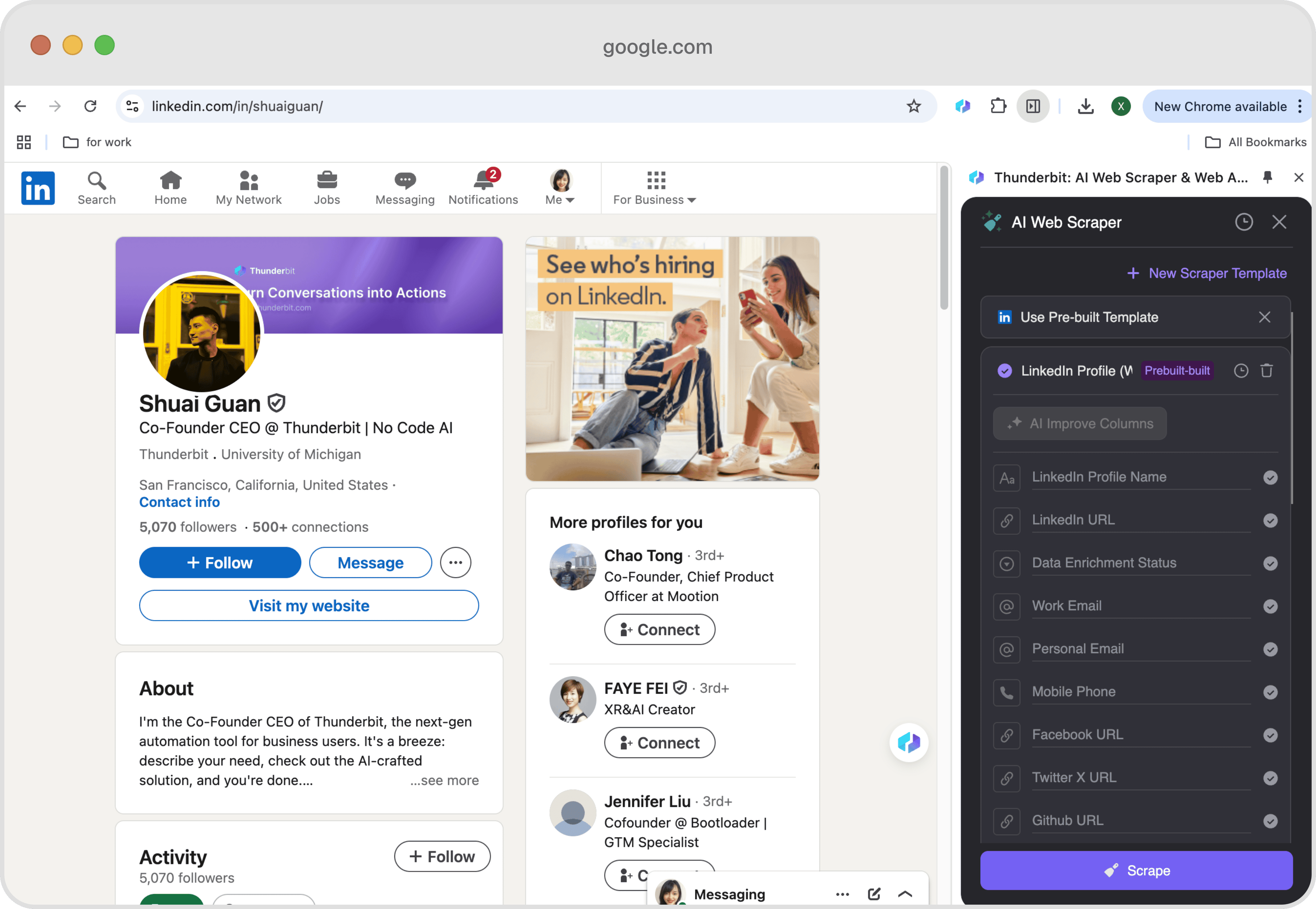Connect with FAYE FEI
The height and width of the screenshot is (909, 1316).
pos(659,743)
